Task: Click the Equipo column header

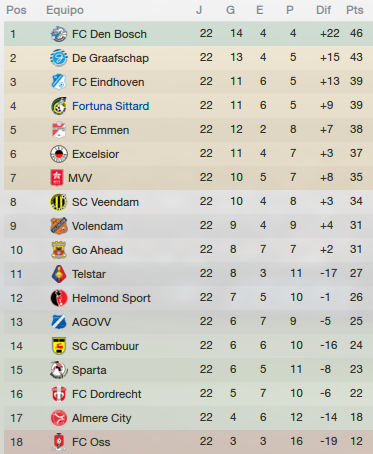Action: 65,10
